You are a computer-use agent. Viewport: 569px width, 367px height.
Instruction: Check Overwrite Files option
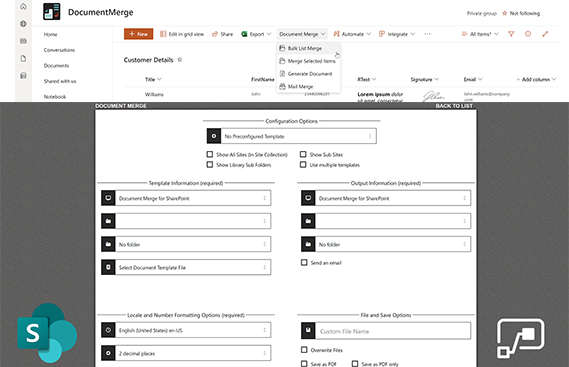pyautogui.click(x=304, y=350)
